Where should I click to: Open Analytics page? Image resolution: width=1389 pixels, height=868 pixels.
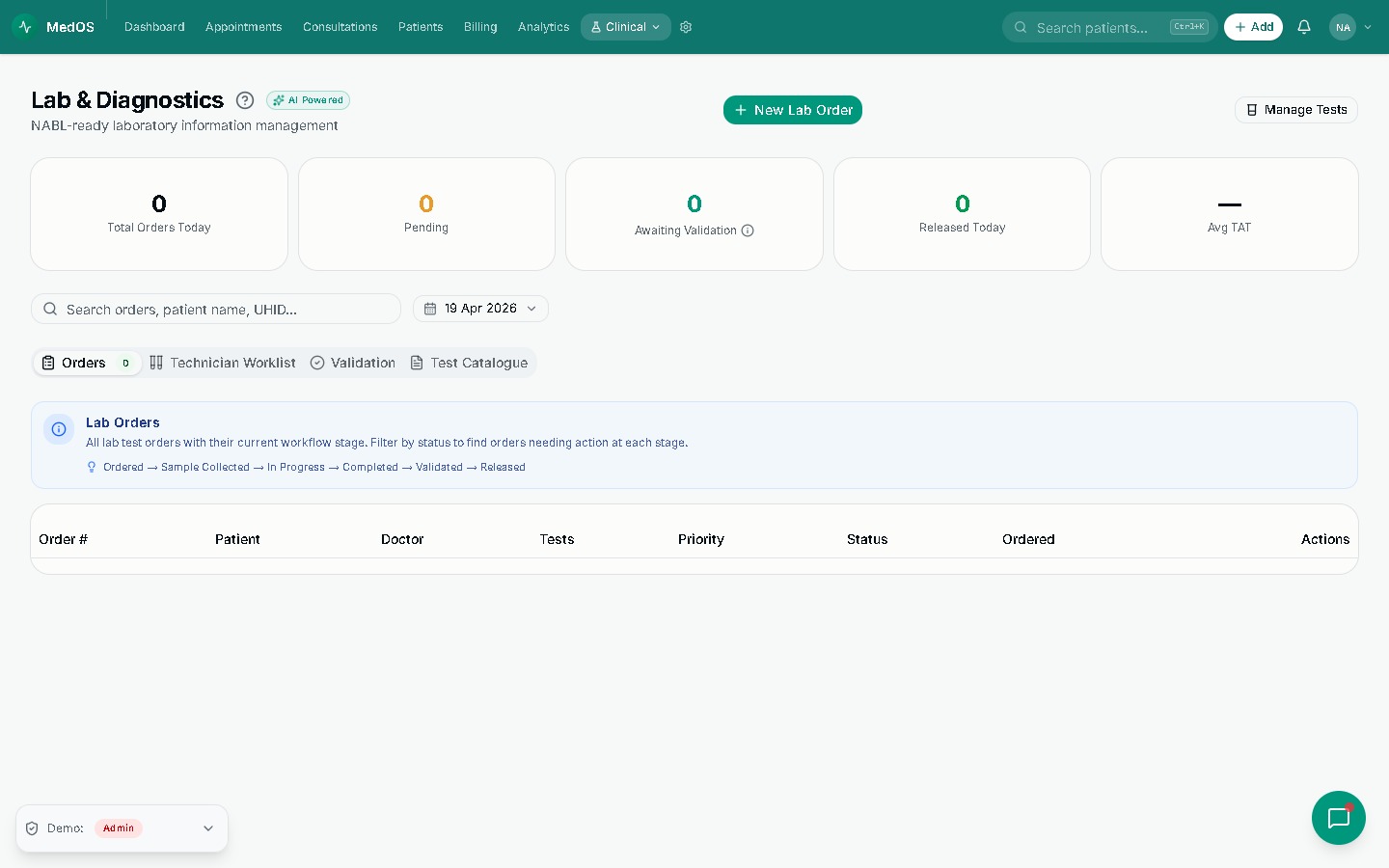point(543,27)
